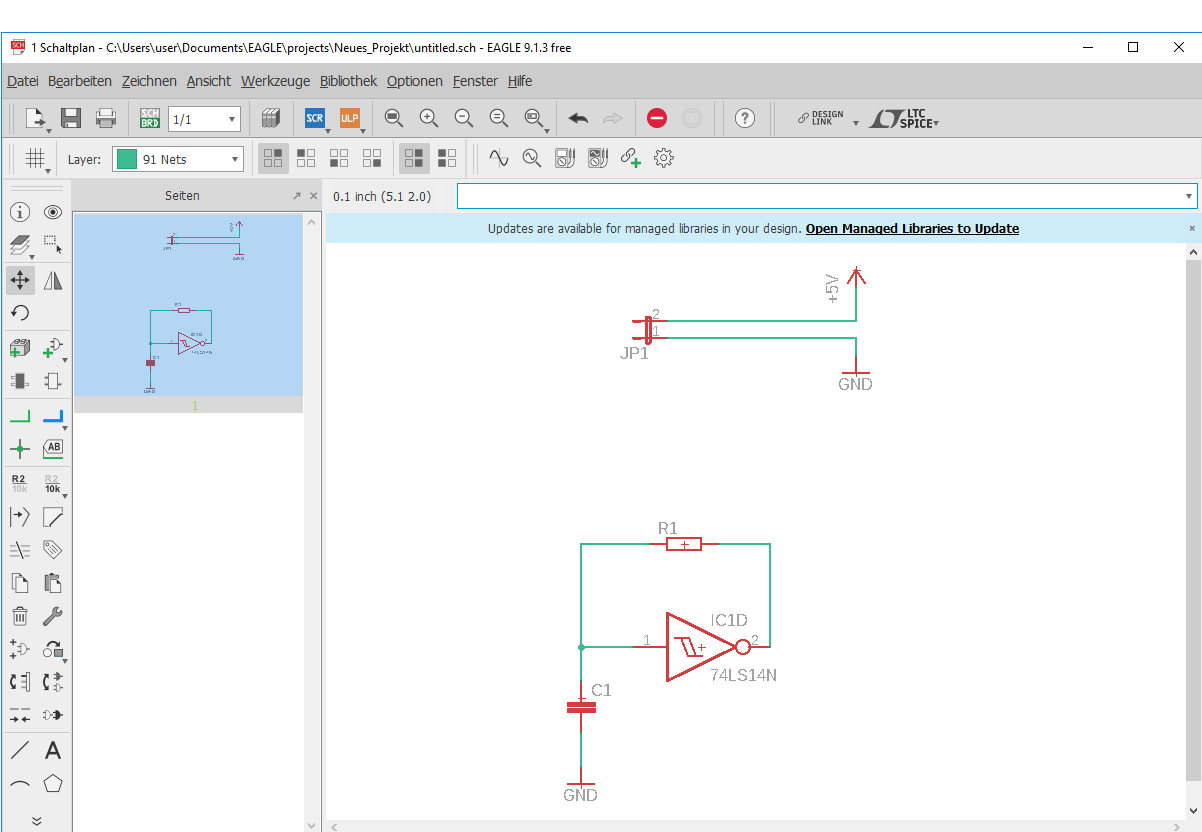Select the Name (R2) tool

[20, 484]
